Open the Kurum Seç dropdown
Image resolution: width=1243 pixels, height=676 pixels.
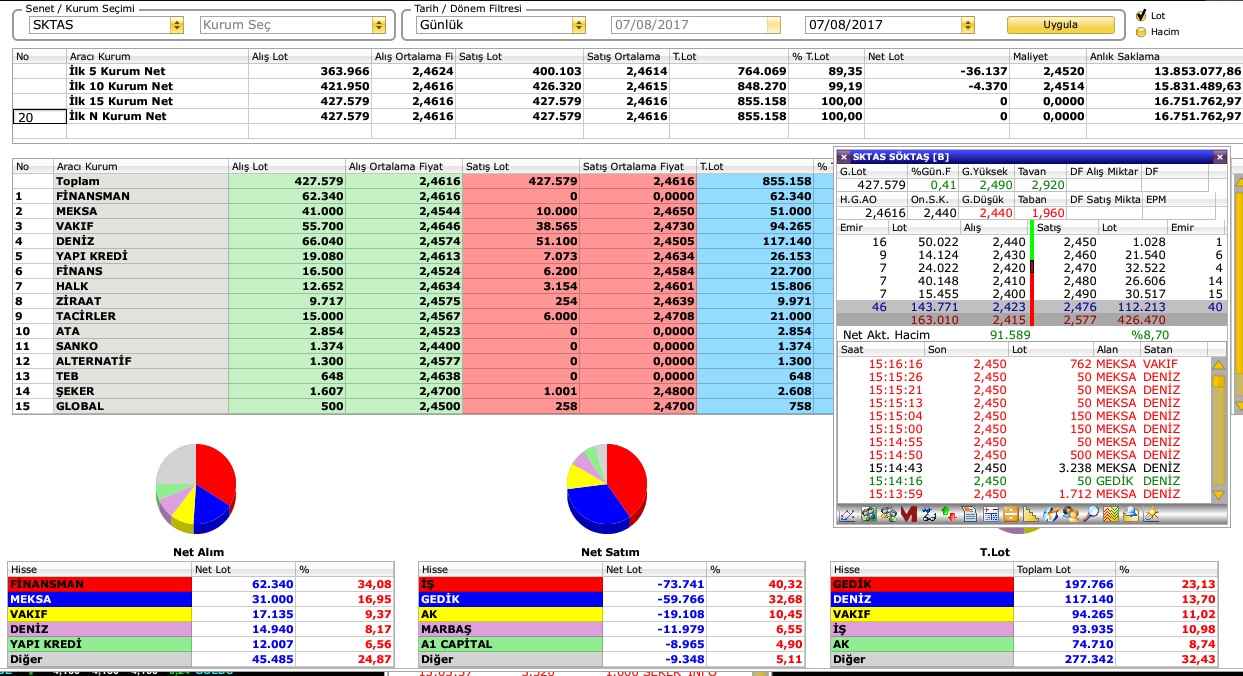[x=379, y=25]
